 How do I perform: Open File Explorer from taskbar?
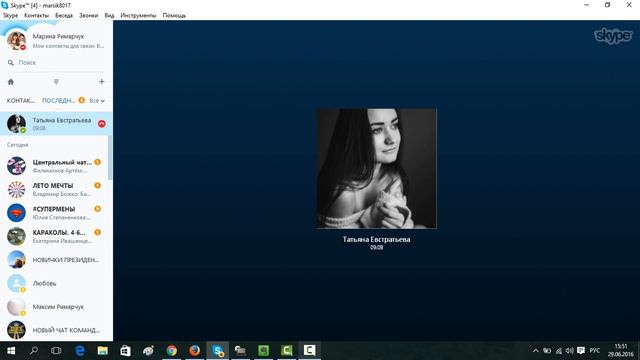[102, 351]
